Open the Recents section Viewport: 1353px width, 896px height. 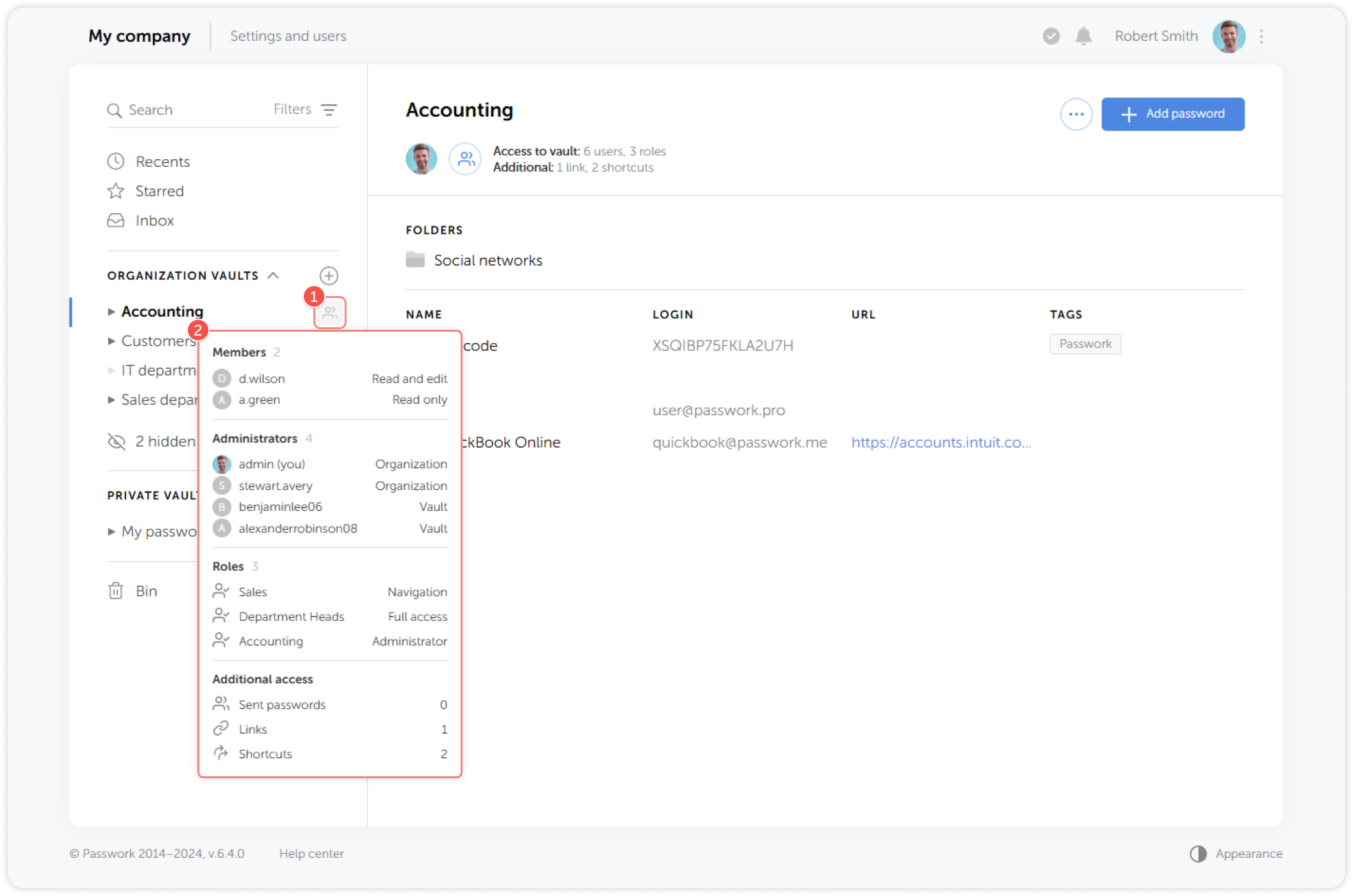tap(162, 162)
